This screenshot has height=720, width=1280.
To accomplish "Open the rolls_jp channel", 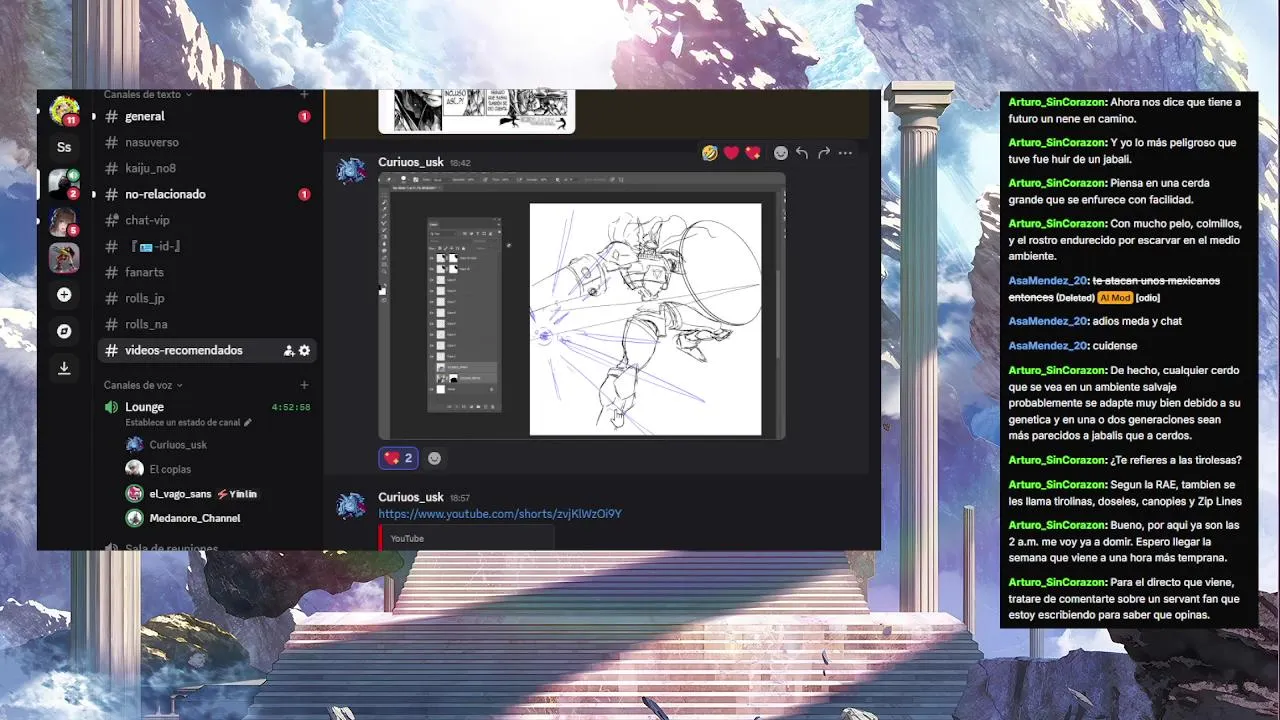I will pos(207,298).
